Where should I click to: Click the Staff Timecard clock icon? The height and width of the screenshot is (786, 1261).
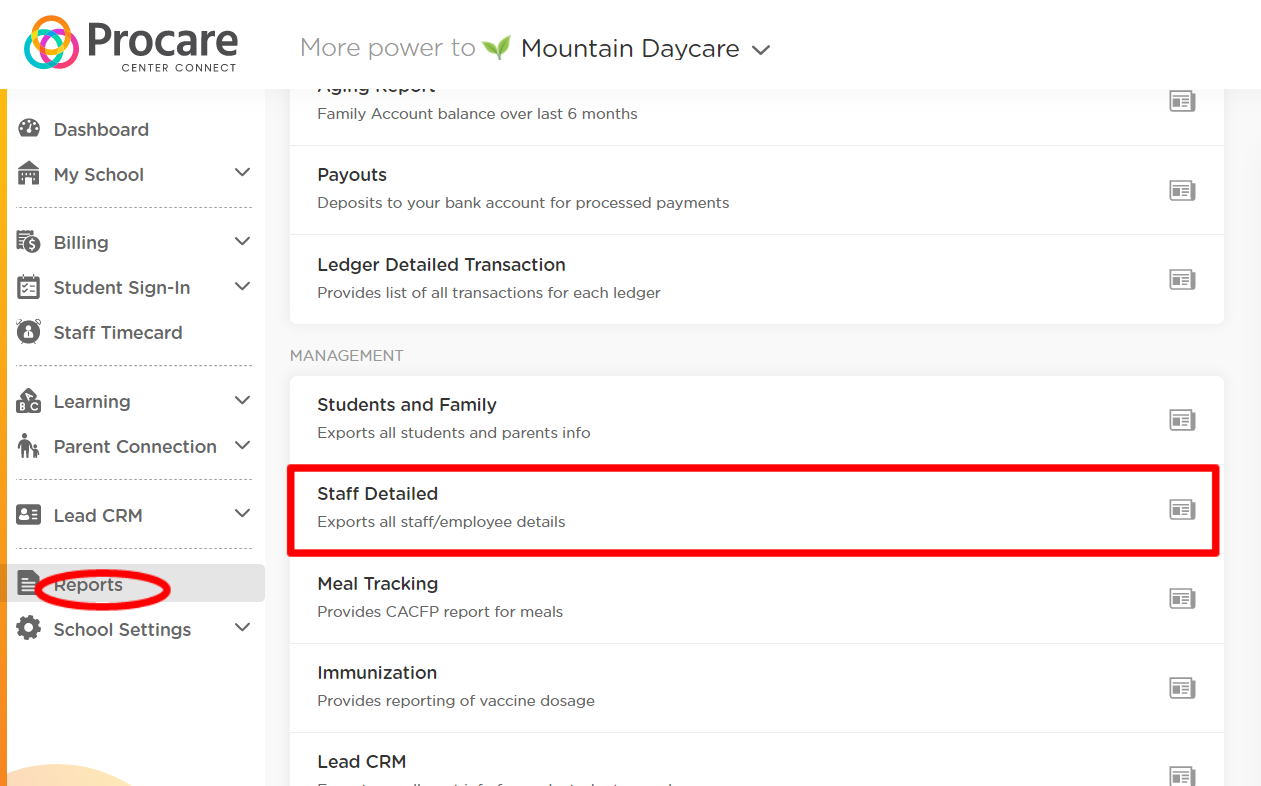pos(29,332)
